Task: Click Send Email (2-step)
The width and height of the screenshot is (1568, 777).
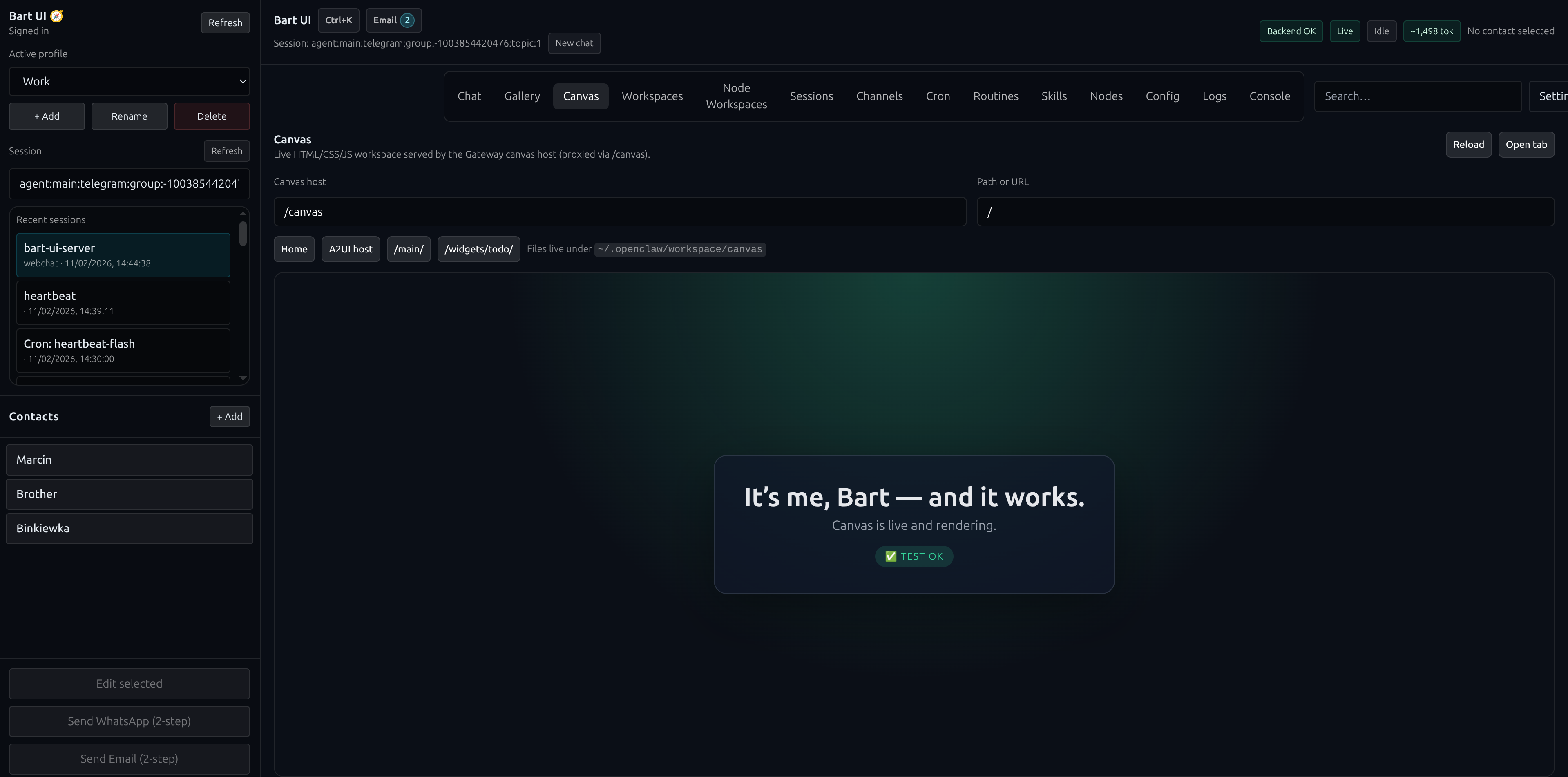Action: click(129, 759)
